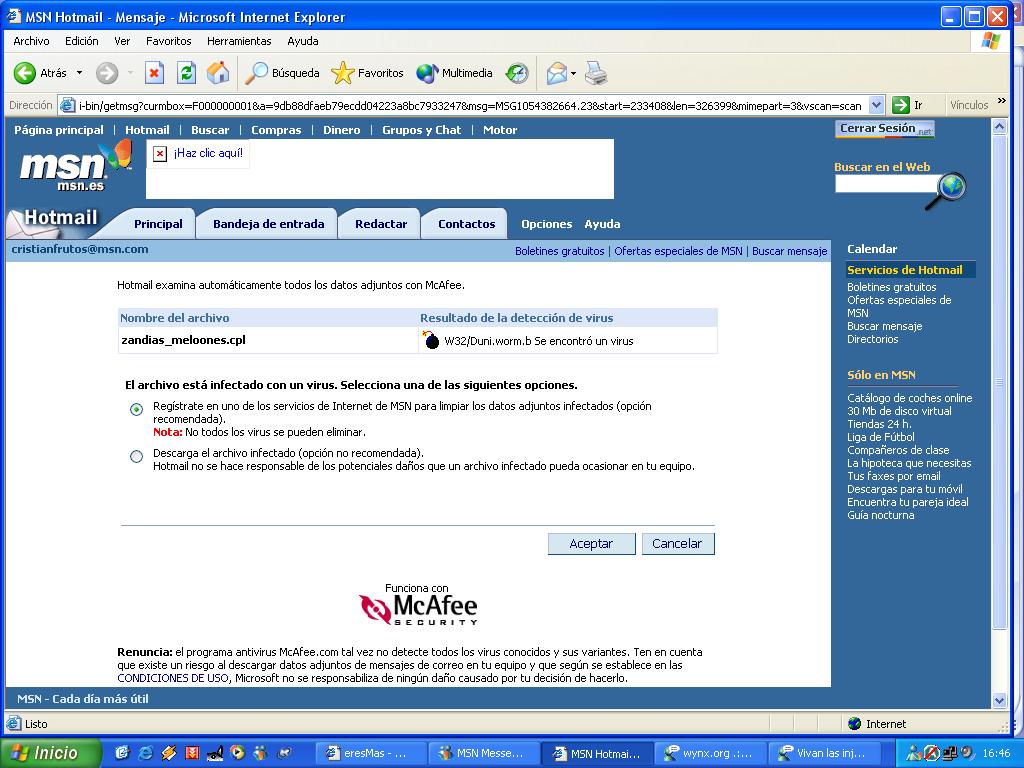Click the Mail envelope toolbar icon
The height and width of the screenshot is (768, 1024).
coord(556,73)
